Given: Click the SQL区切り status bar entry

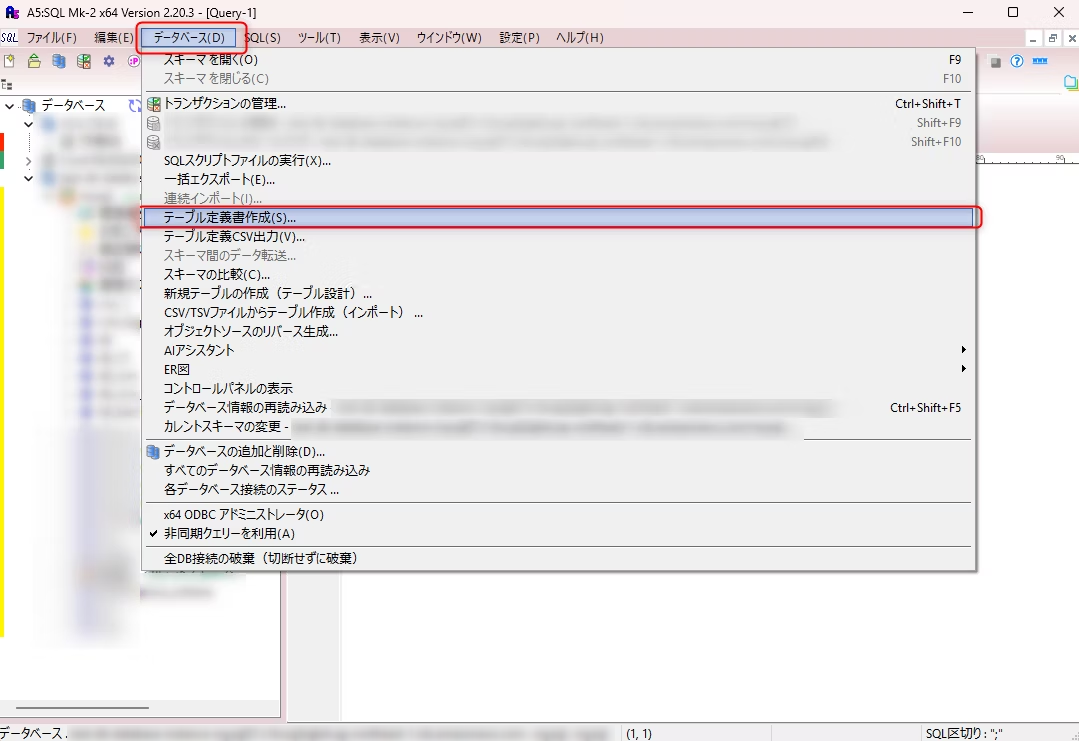Looking at the screenshot, I should 964,733.
